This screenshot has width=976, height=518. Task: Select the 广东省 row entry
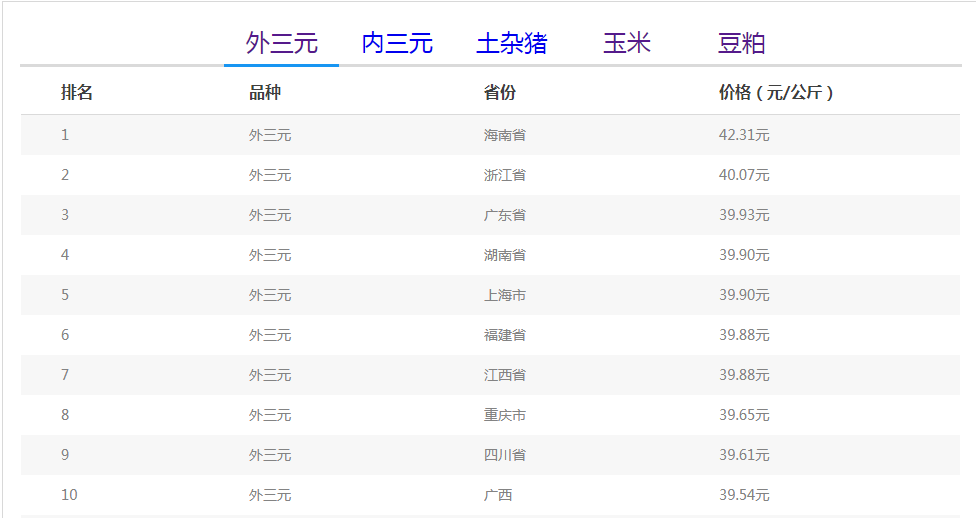coord(505,215)
